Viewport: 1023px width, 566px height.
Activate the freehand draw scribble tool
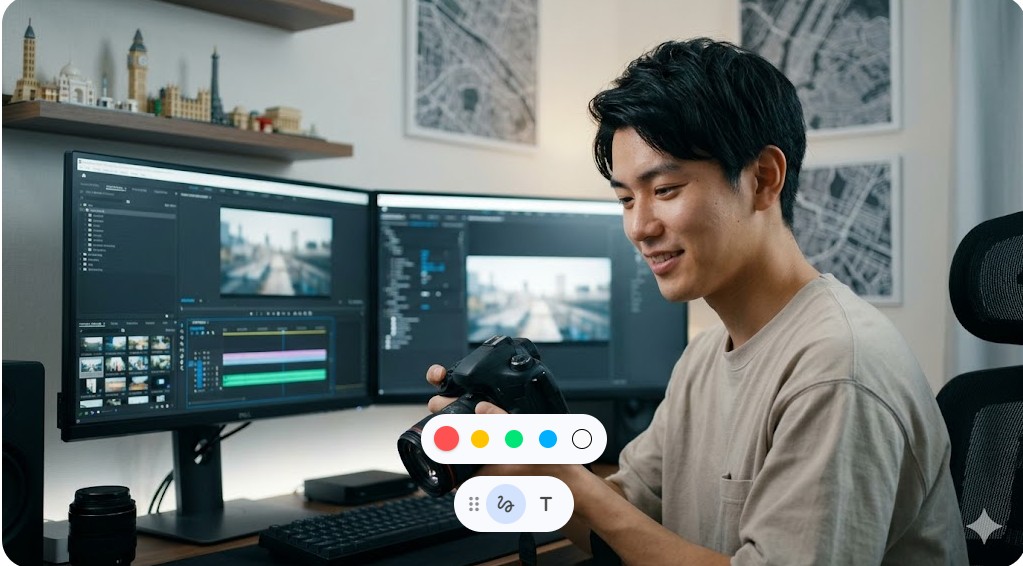pos(506,504)
